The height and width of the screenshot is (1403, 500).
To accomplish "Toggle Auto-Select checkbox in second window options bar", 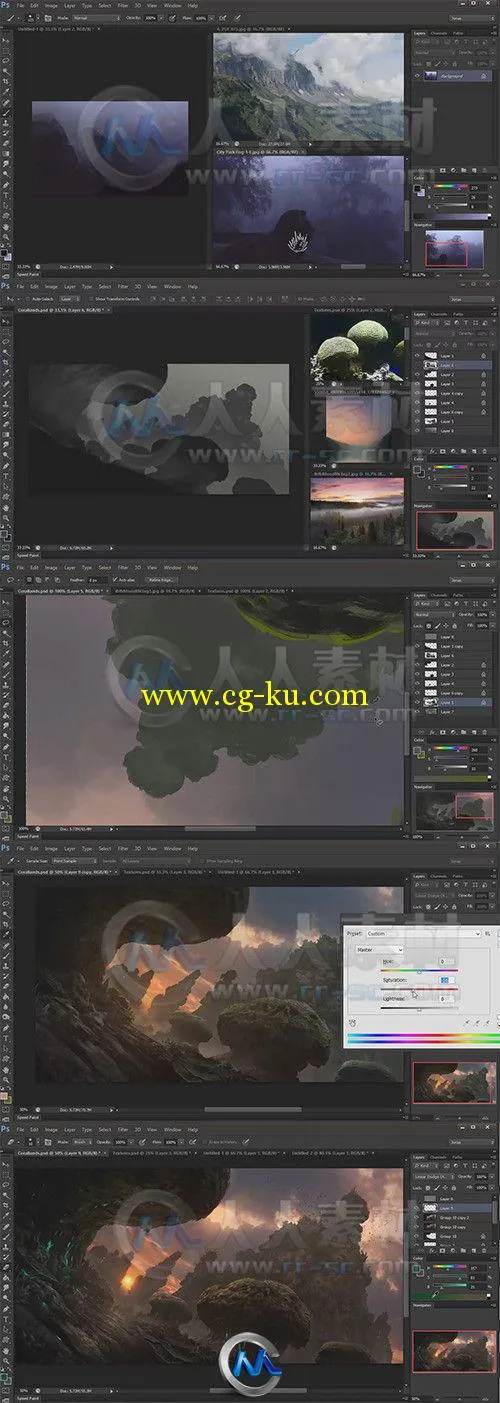I will tap(27, 298).
